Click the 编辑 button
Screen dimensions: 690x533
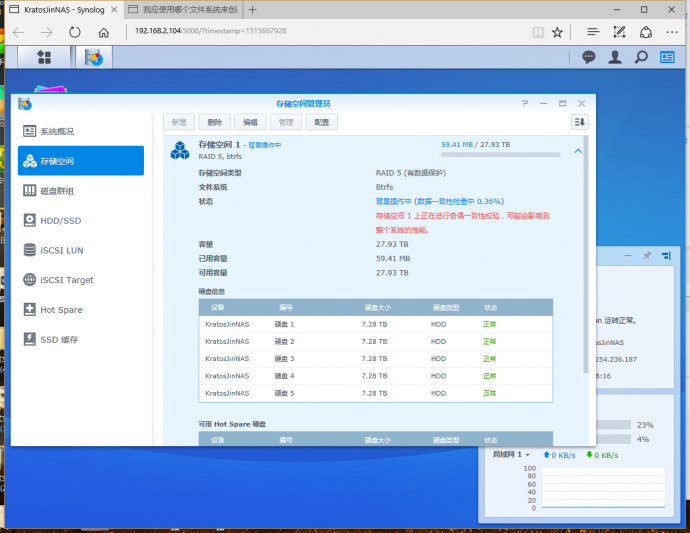pyautogui.click(x=249, y=122)
